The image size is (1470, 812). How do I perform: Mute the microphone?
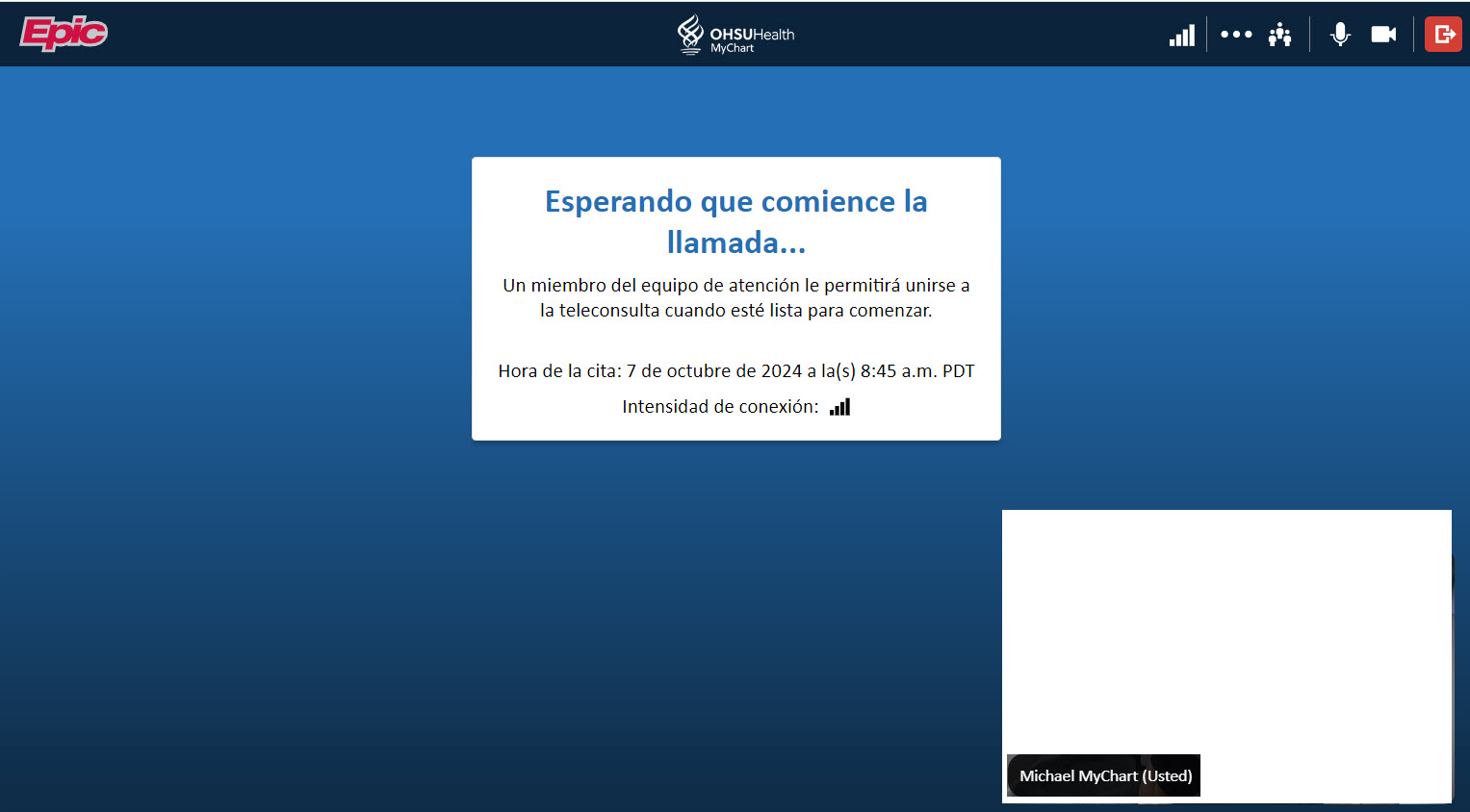click(1339, 35)
